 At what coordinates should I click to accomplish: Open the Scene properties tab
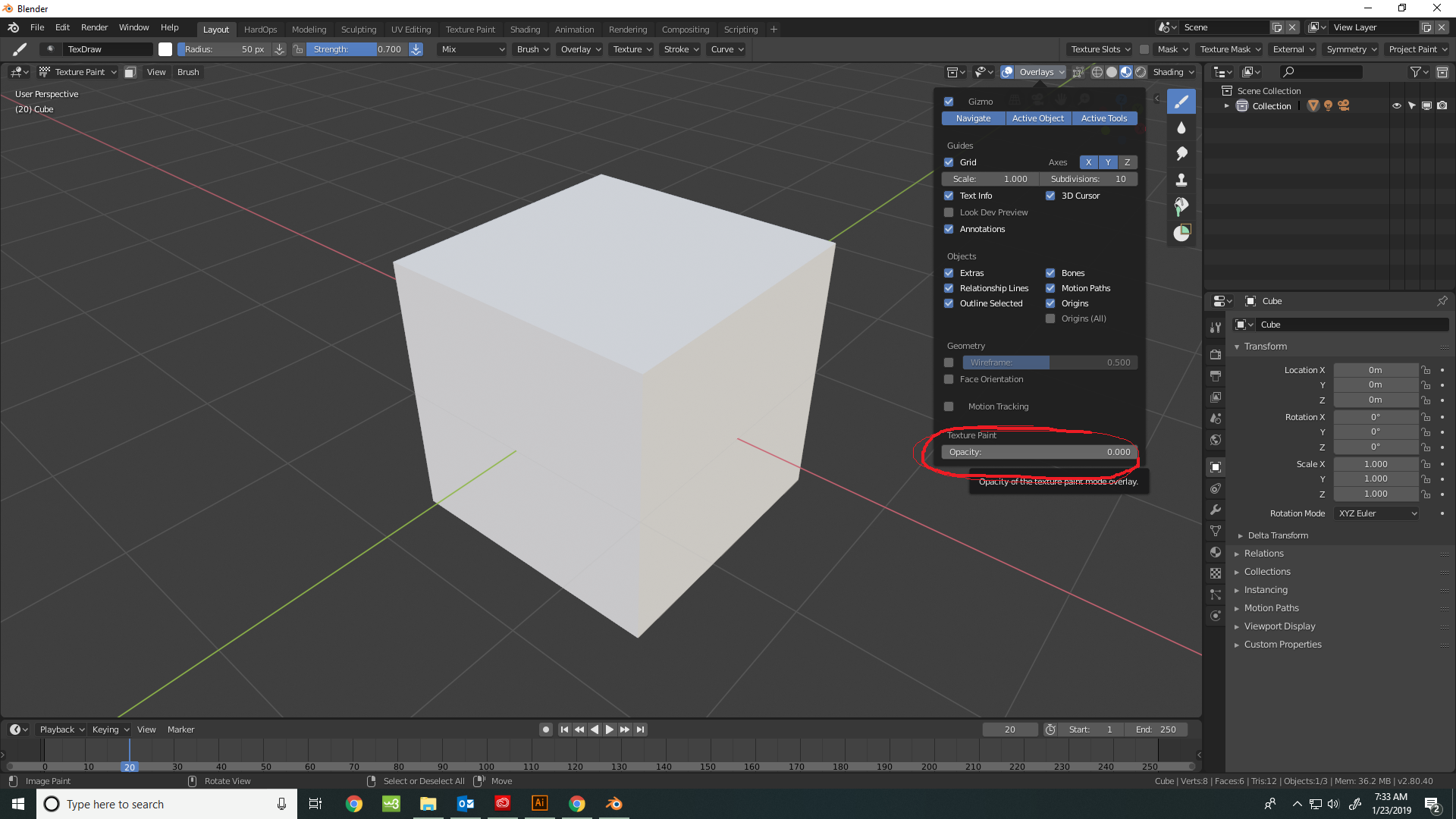tap(1216, 418)
